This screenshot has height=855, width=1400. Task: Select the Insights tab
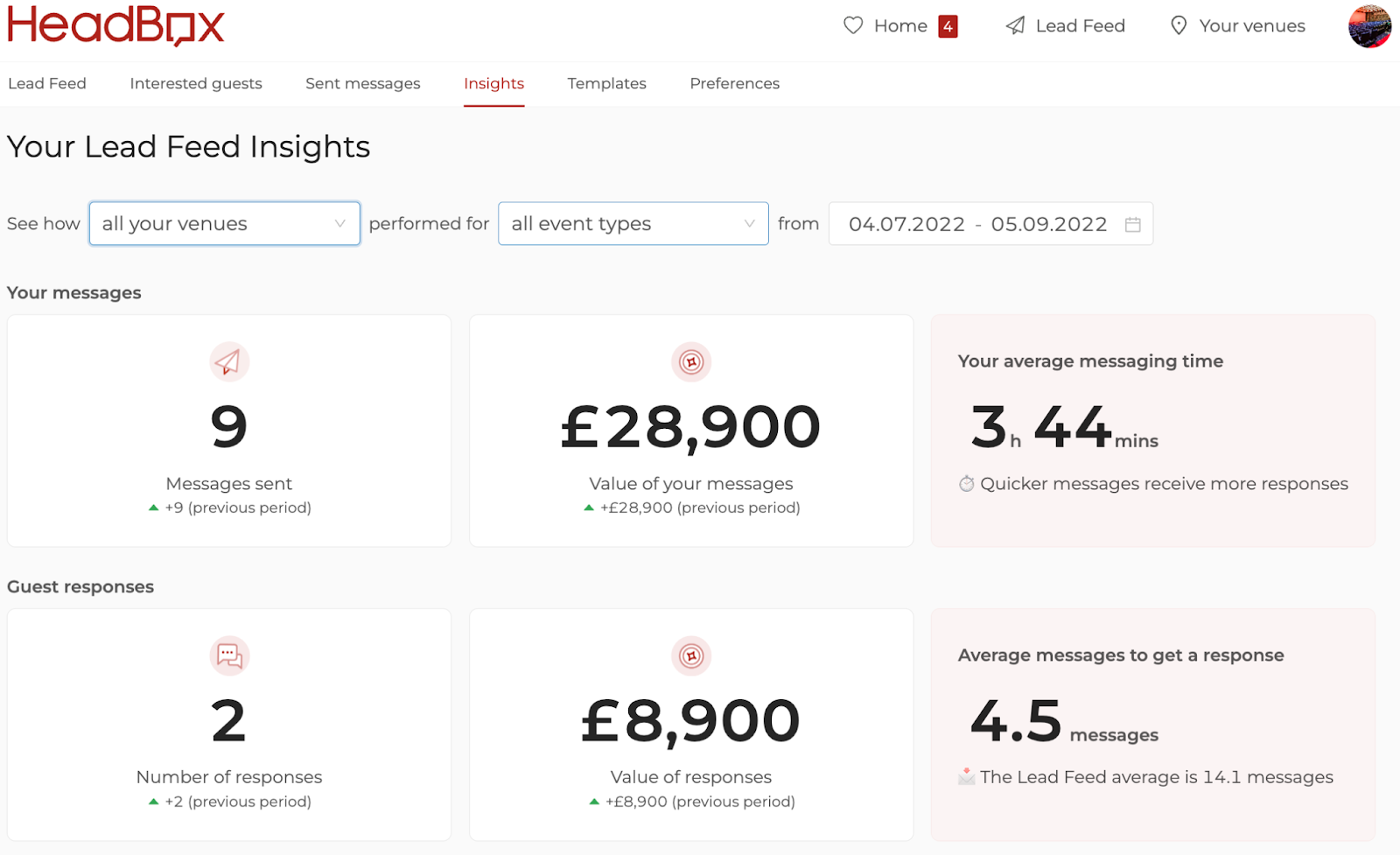pyautogui.click(x=493, y=83)
